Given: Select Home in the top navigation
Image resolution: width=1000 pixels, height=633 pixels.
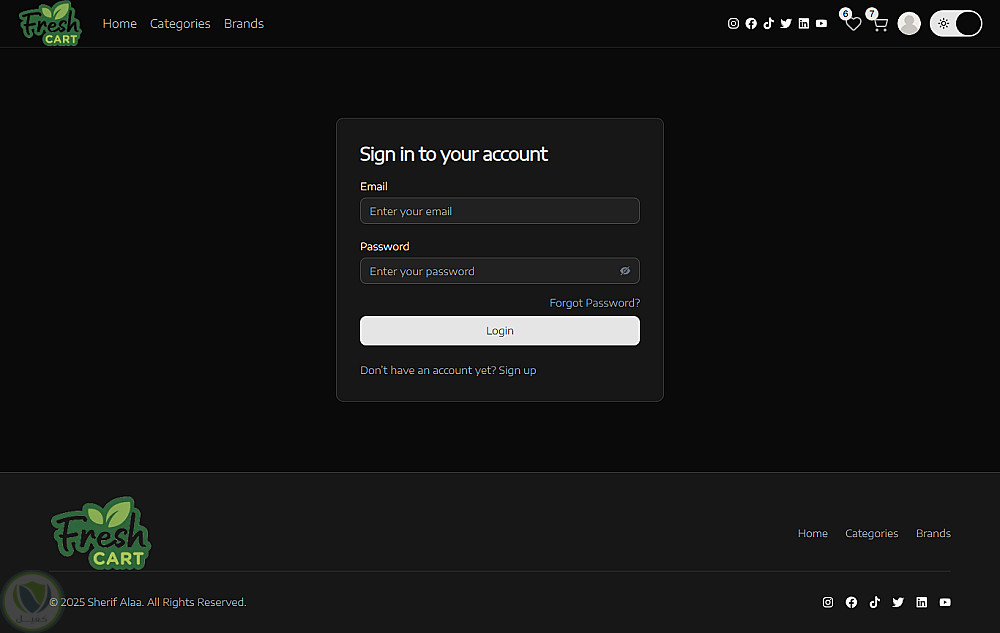Looking at the screenshot, I should [120, 24].
